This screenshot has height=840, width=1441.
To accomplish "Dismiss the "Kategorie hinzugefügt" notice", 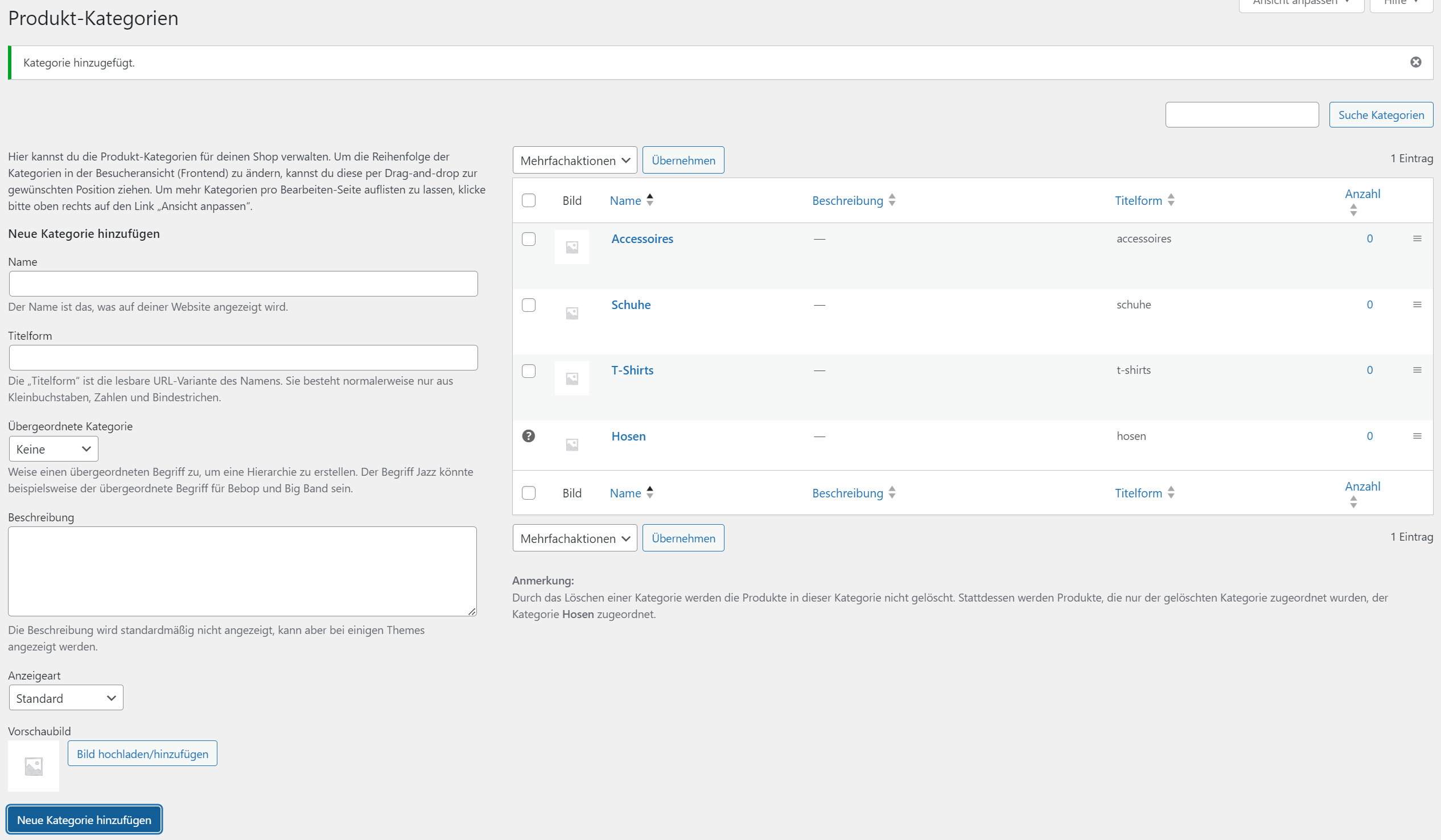I will 1416,62.
